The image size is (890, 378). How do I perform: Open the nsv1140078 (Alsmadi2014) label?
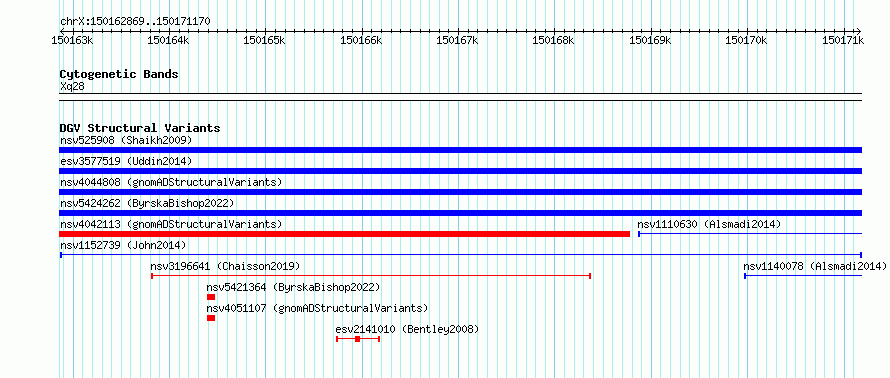point(815,266)
